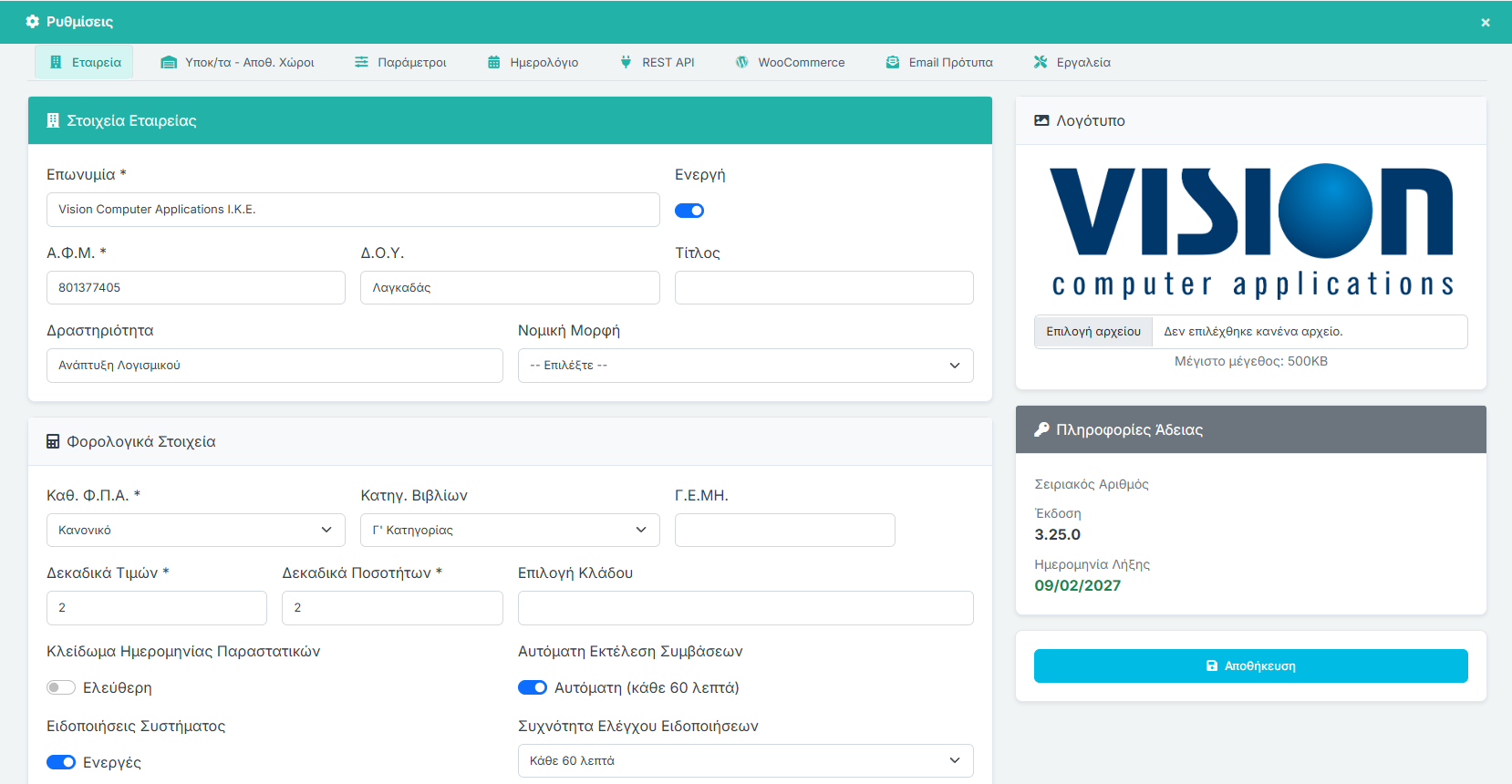1512x784 pixels.
Task: Click the WordPress icon for WooCommerce
Action: 742,62
